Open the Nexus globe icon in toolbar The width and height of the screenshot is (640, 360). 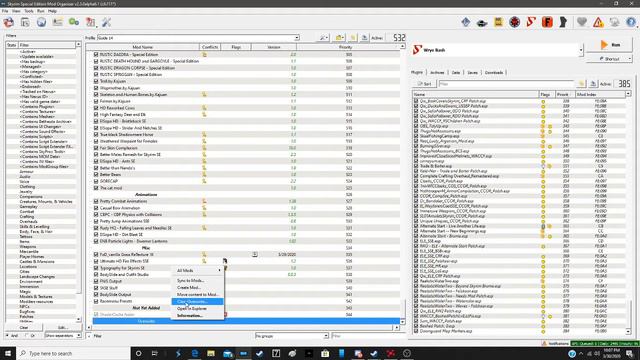[x=41, y=22]
